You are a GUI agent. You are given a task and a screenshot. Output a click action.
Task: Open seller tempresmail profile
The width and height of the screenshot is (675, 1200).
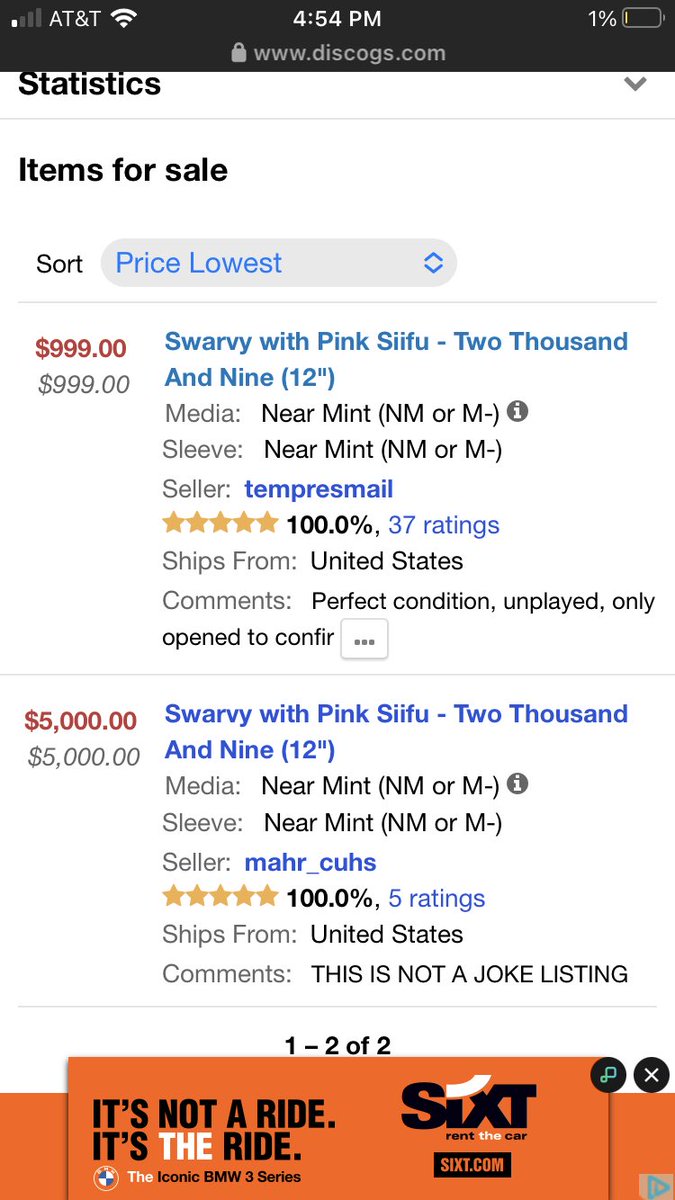click(x=318, y=489)
